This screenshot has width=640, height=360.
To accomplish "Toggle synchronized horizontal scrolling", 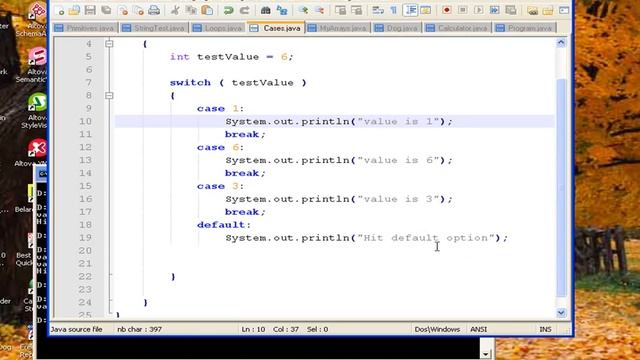I will [x=356, y=10].
